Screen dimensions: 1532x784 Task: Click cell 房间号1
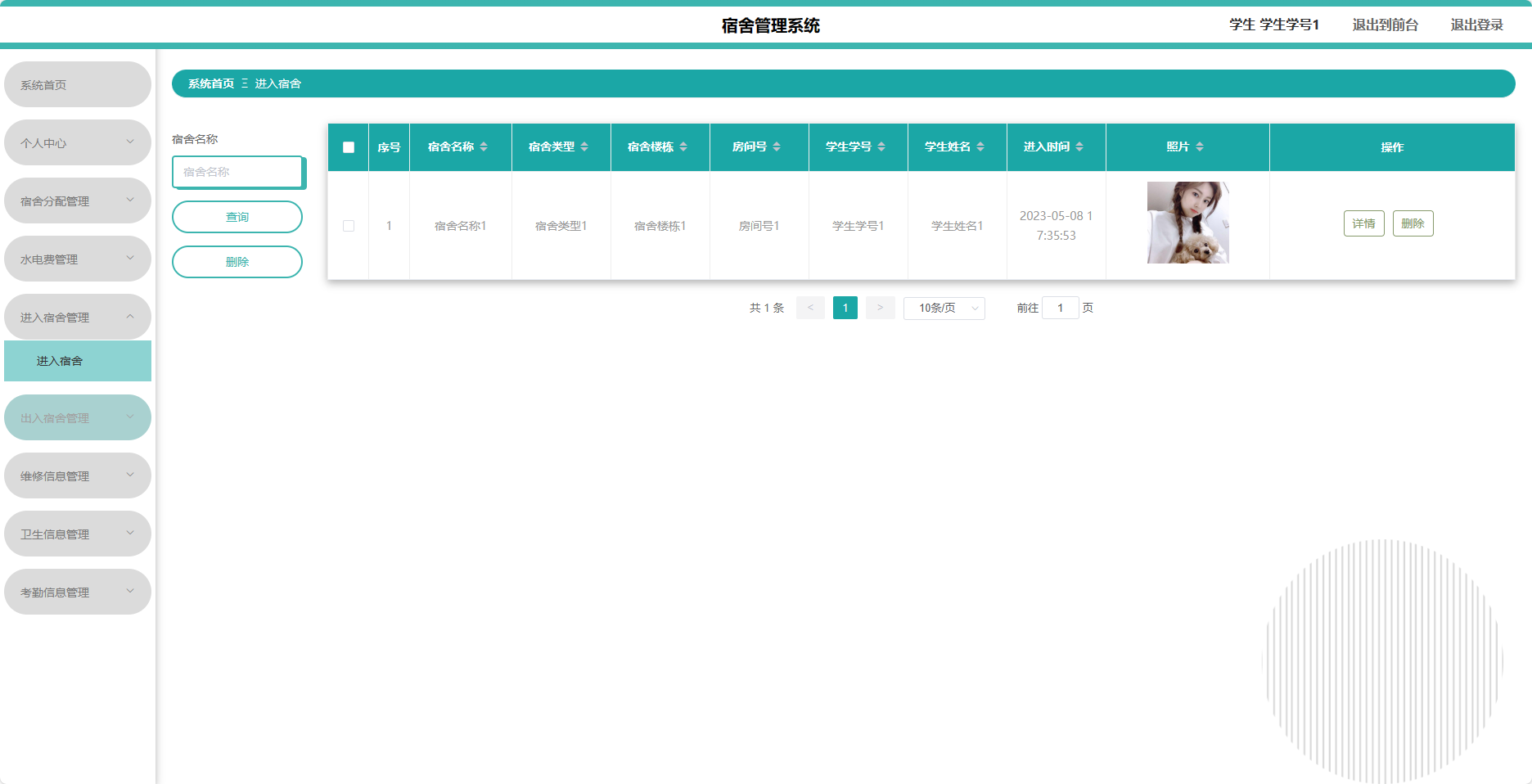pyautogui.click(x=759, y=226)
